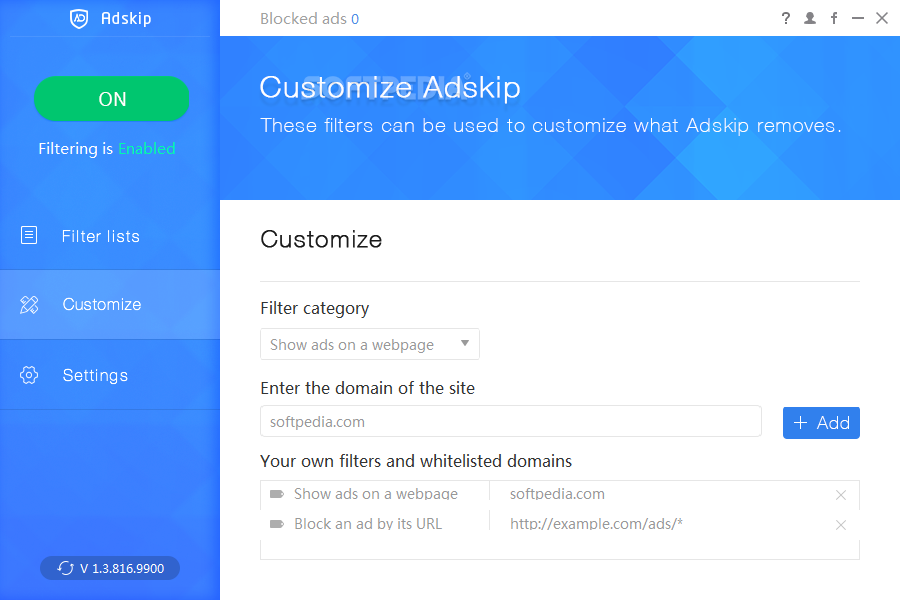Open the Settings section
Screen dimensions: 900x600
110,375
